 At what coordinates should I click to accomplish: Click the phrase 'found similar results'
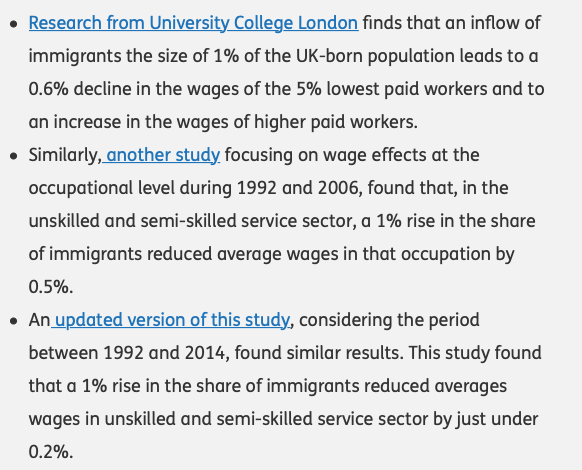tap(317, 353)
